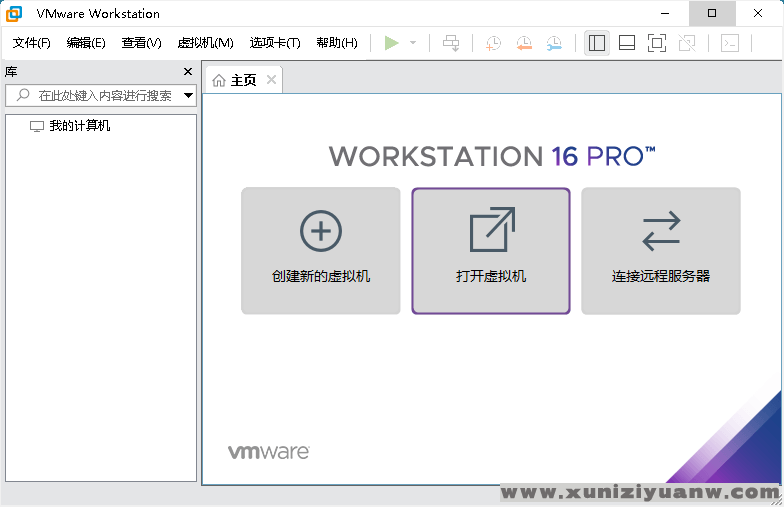Screen dimensions: 784x507
Task: Toggle Unity mode icon in toolbar
Action: coord(686,43)
